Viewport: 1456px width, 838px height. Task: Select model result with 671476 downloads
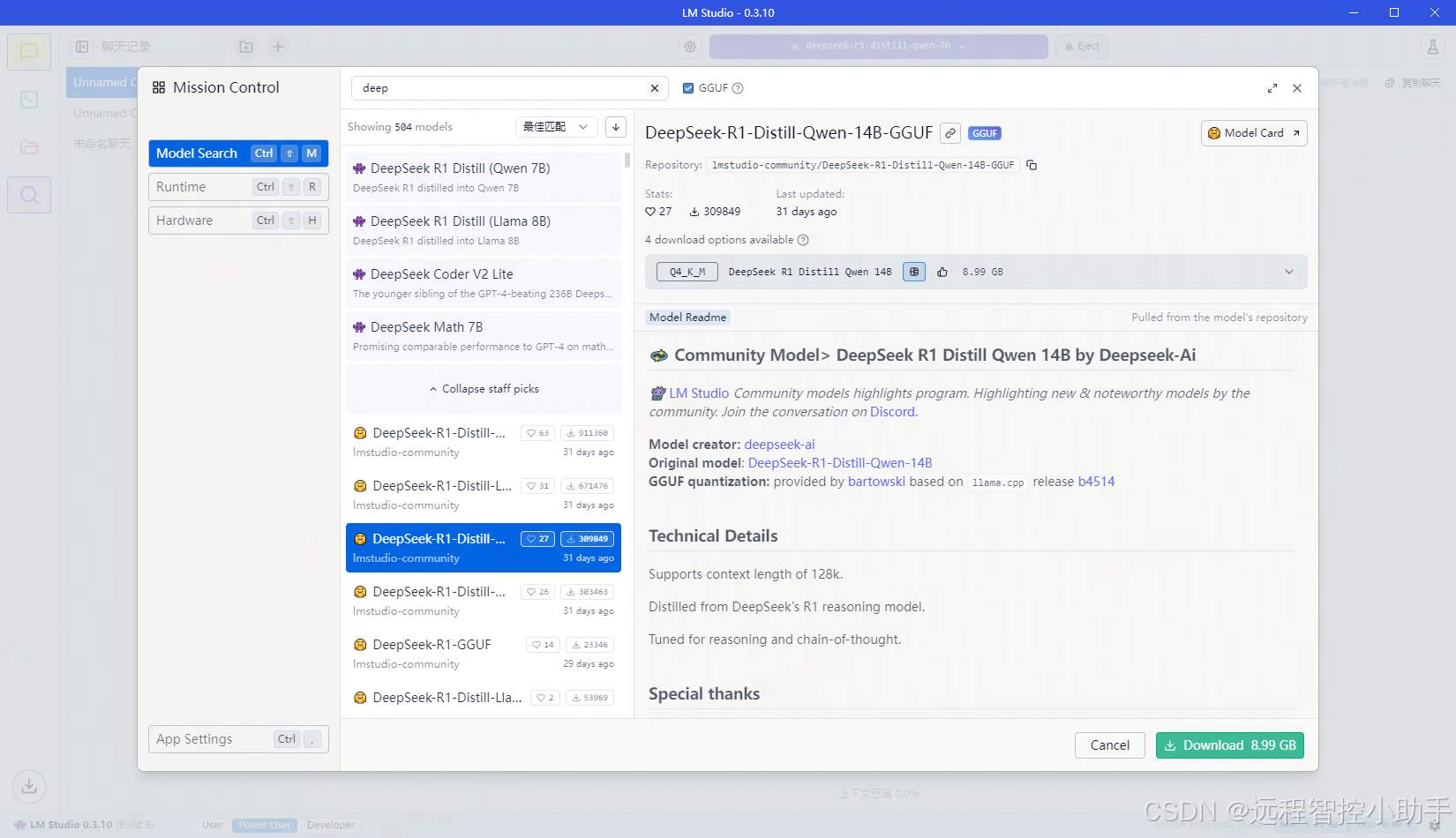coord(484,495)
